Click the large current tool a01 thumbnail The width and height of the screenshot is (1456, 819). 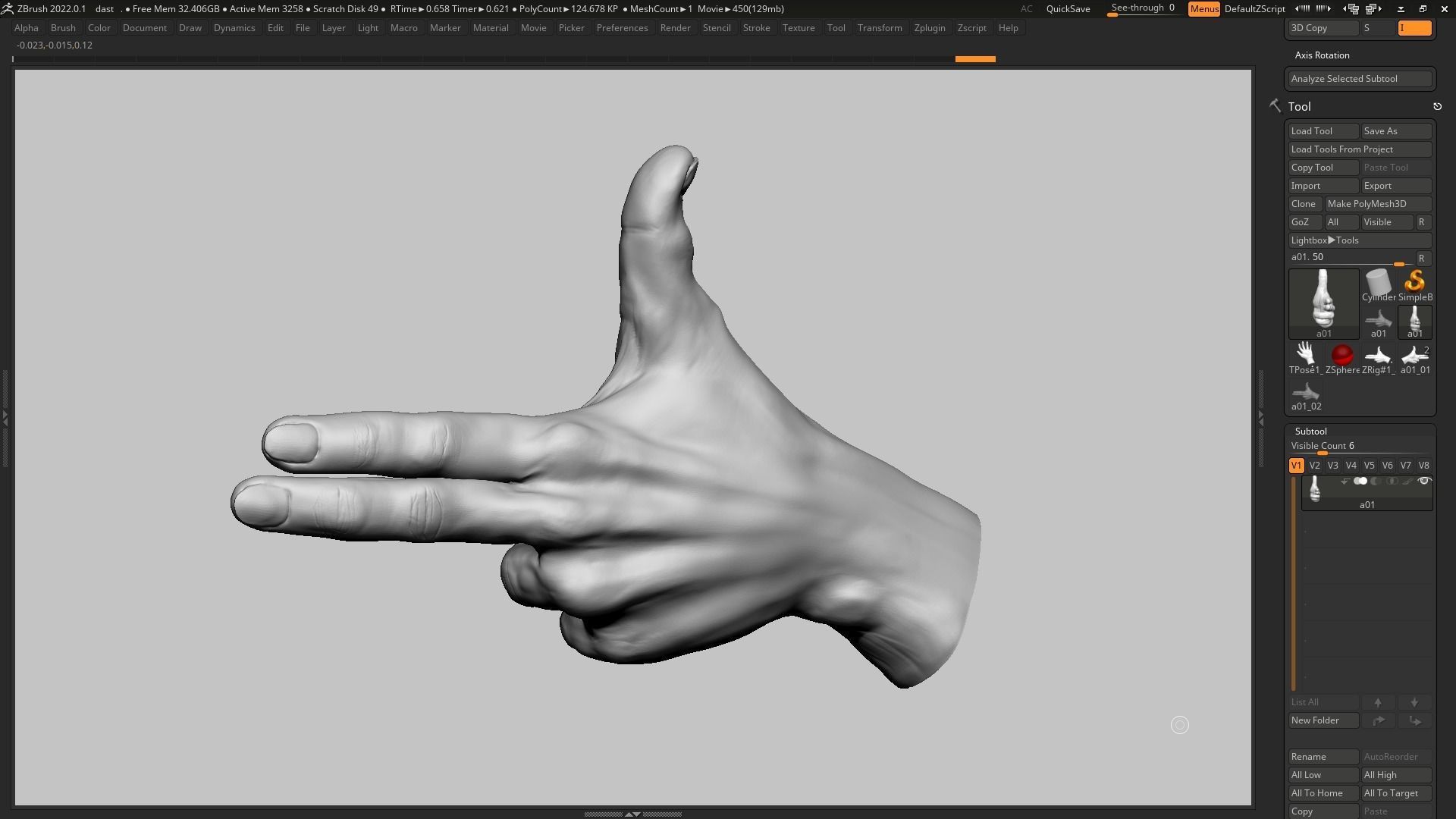pyautogui.click(x=1323, y=303)
